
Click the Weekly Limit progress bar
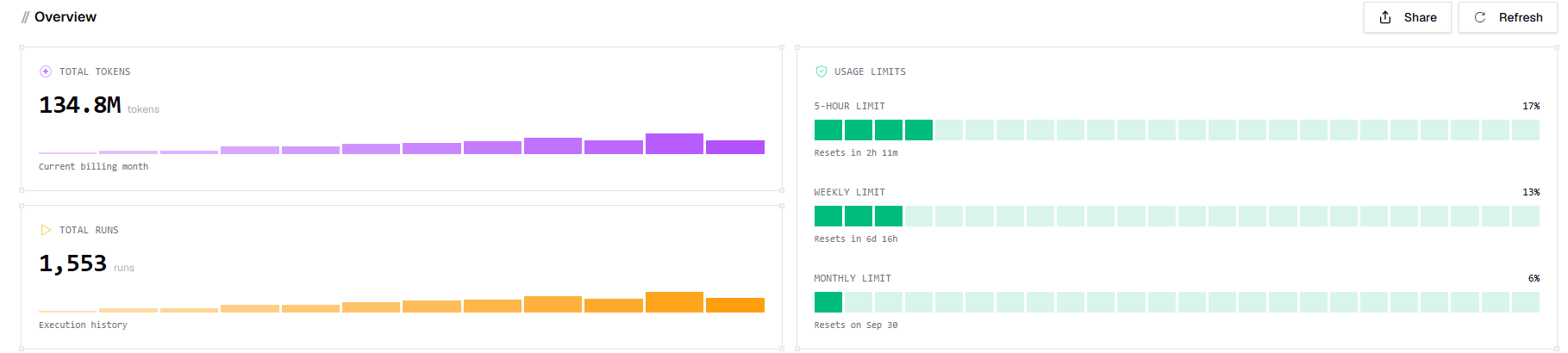pyautogui.click(x=1177, y=216)
